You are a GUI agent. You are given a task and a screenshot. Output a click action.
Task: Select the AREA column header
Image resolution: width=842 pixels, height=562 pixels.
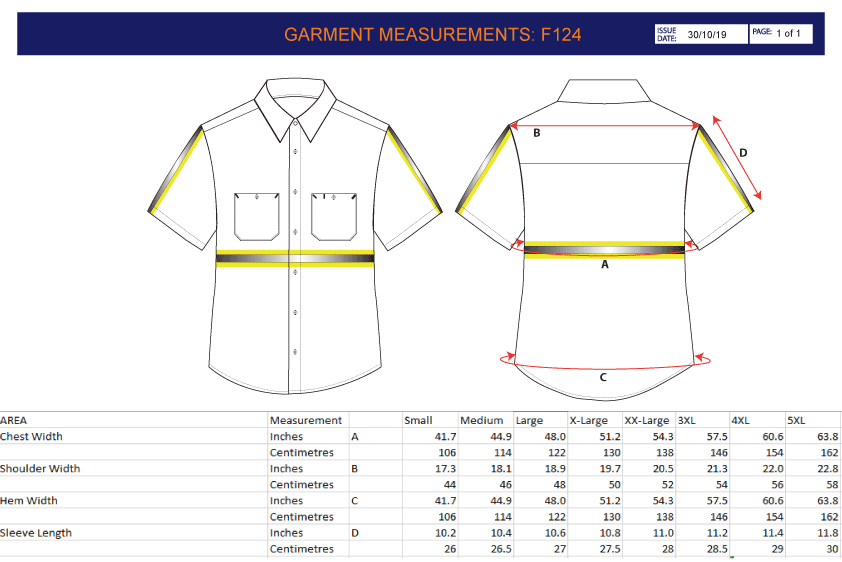[13, 420]
